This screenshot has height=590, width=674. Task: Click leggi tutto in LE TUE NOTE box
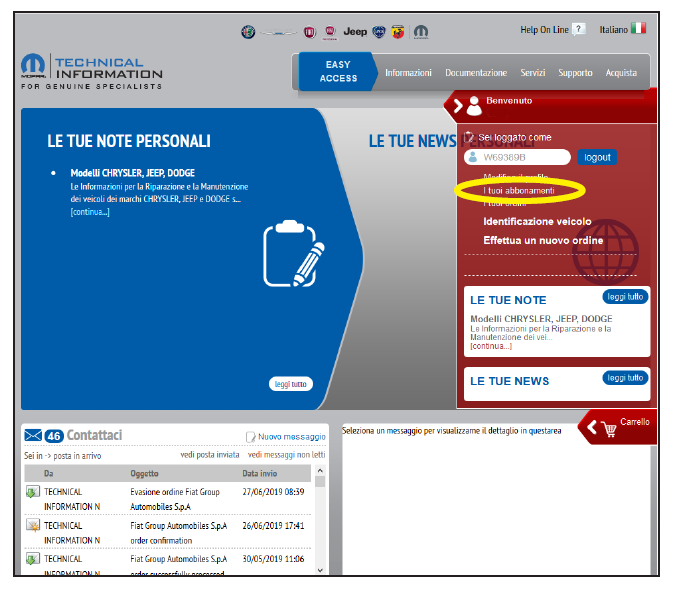click(x=625, y=297)
